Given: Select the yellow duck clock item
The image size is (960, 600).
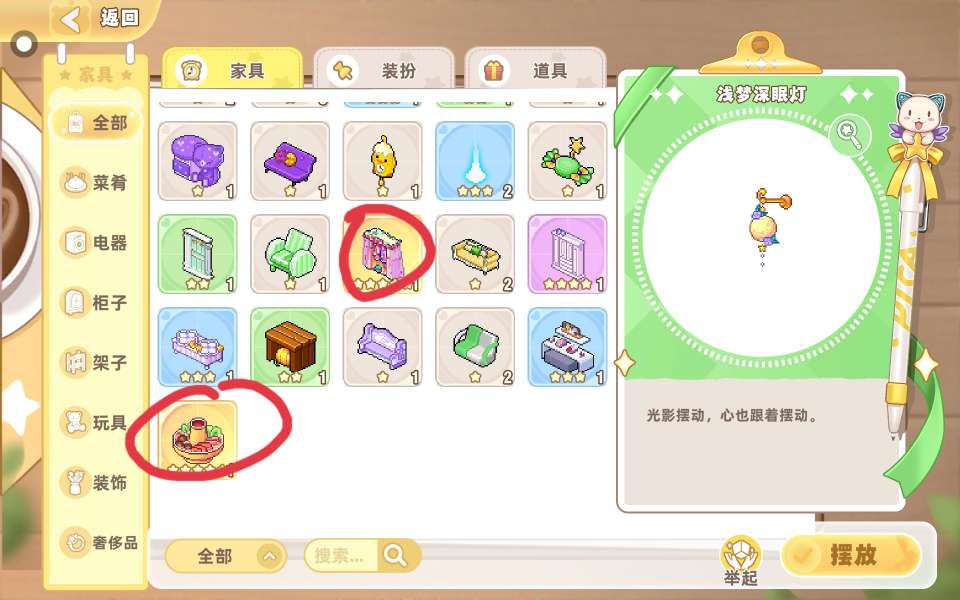Looking at the screenshot, I should [x=382, y=161].
